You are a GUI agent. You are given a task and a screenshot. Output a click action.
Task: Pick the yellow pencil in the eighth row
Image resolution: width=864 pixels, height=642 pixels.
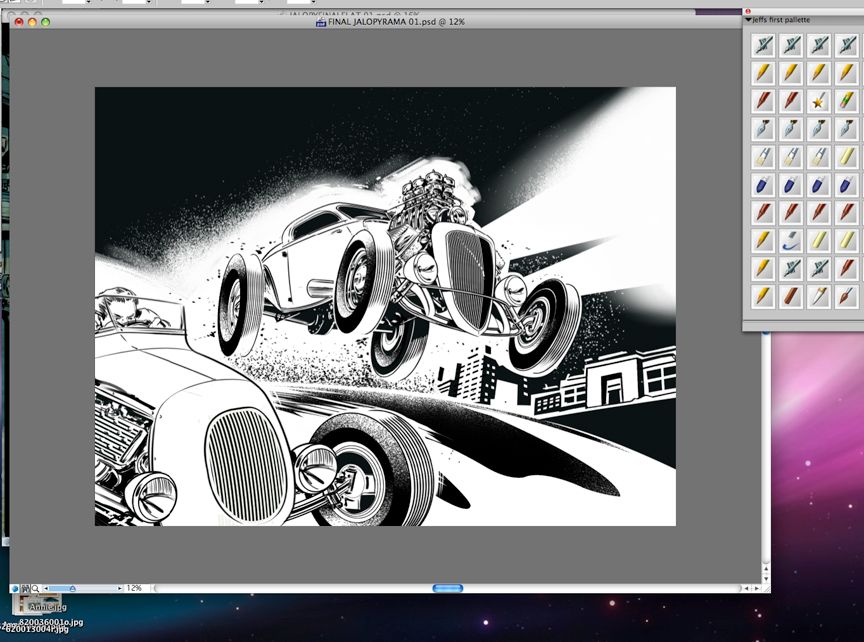click(763, 241)
